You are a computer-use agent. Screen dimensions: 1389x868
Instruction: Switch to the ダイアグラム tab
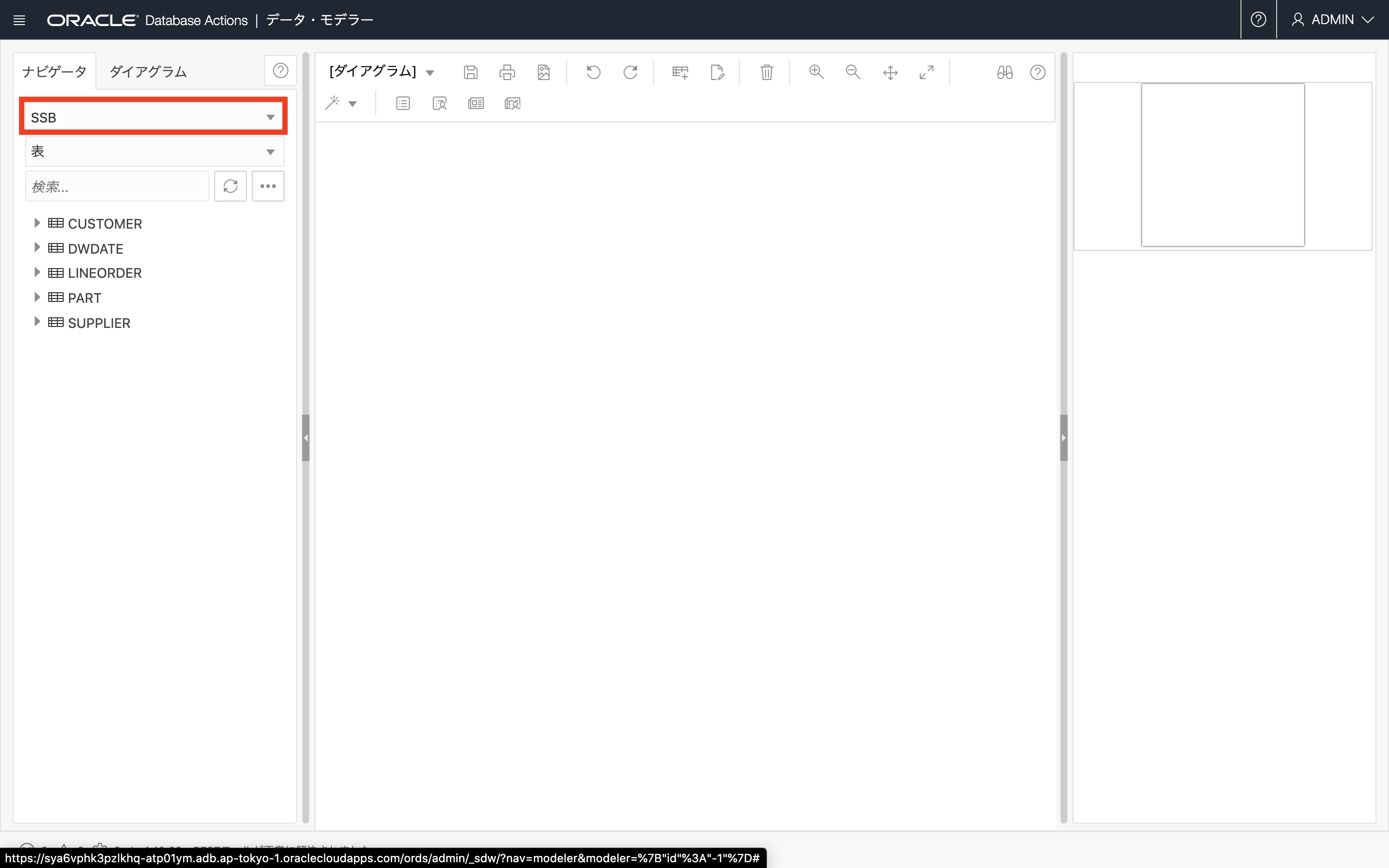[x=148, y=72]
